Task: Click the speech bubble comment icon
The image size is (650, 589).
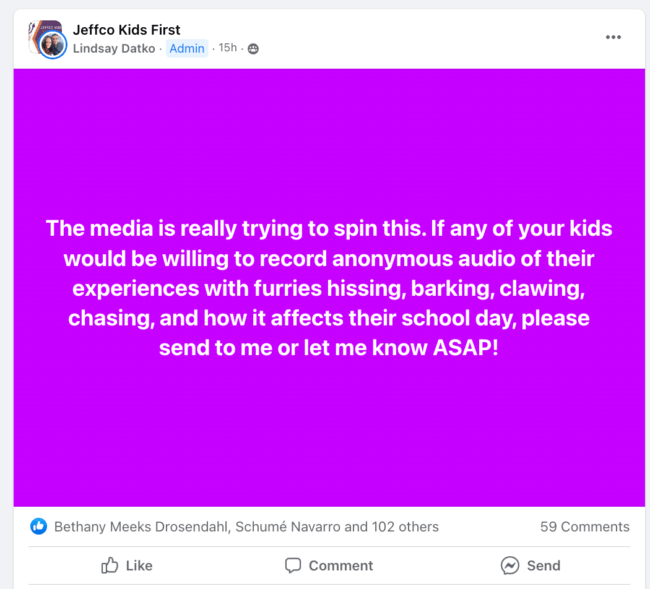Action: click(293, 565)
